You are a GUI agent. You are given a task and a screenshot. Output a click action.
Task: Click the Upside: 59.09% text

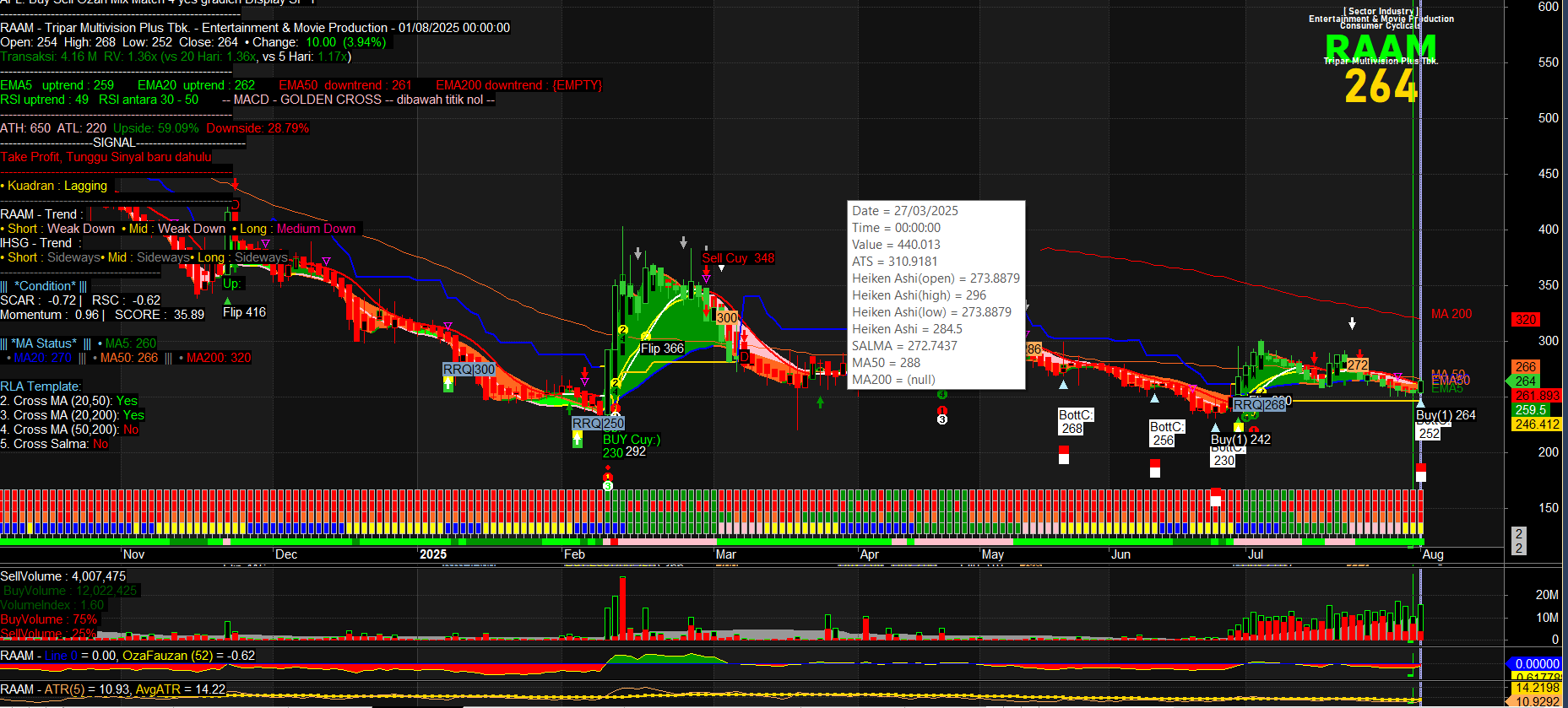pos(156,128)
